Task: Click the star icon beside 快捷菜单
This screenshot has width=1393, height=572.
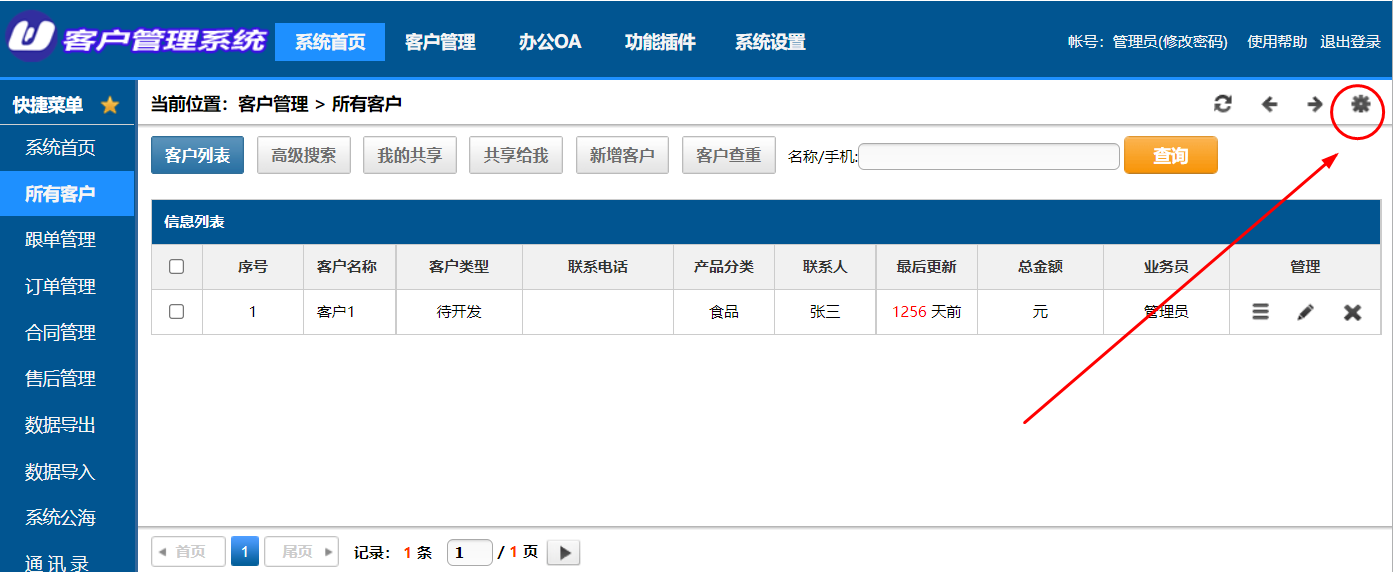Action: tap(110, 105)
